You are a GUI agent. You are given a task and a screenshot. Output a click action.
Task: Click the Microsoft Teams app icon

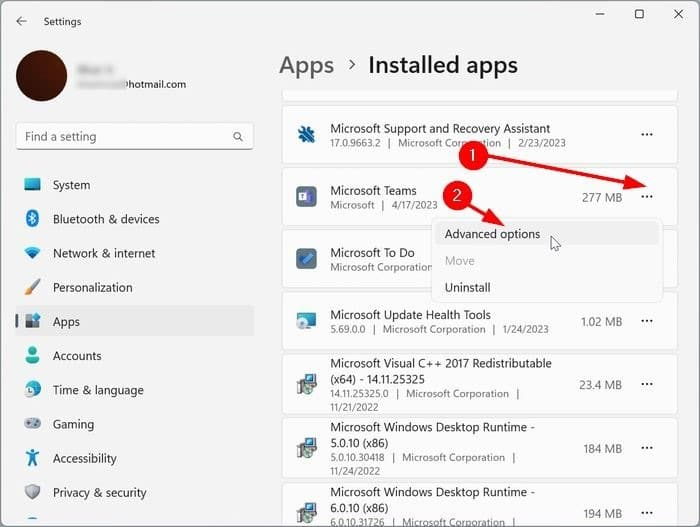click(306, 197)
